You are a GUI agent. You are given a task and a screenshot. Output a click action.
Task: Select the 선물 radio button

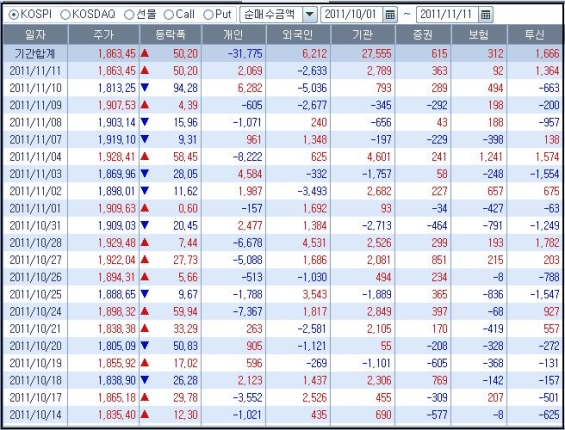click(129, 15)
